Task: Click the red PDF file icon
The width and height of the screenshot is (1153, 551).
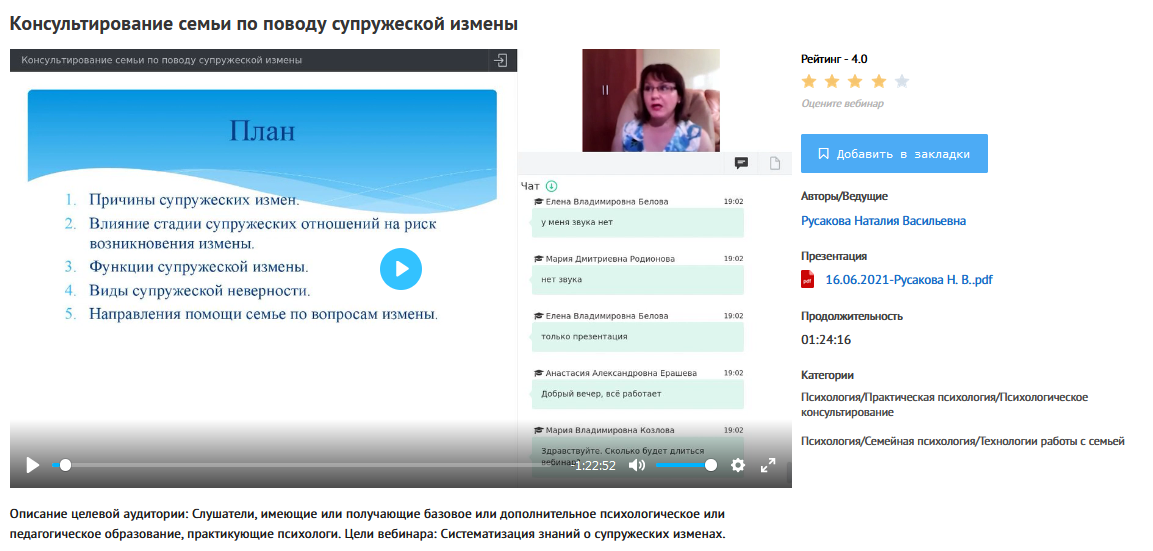Action: (808, 280)
